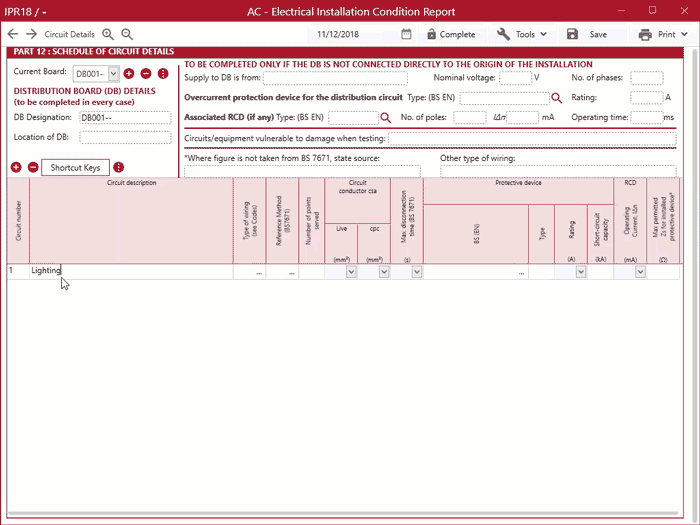Search Associated RCD BS EN type
This screenshot has width=700, height=525.
coord(385,118)
